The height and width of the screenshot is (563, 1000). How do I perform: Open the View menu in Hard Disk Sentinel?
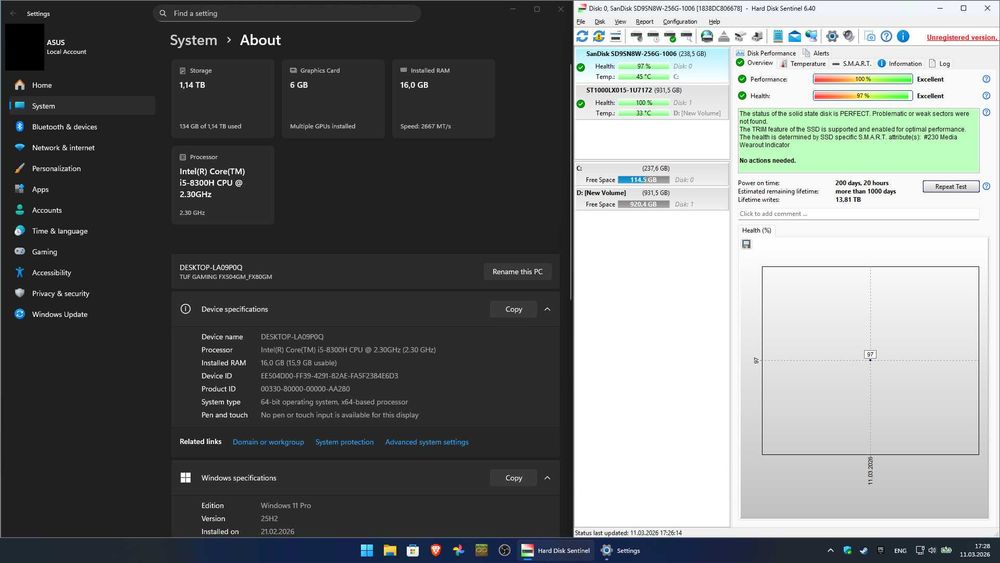[620, 22]
